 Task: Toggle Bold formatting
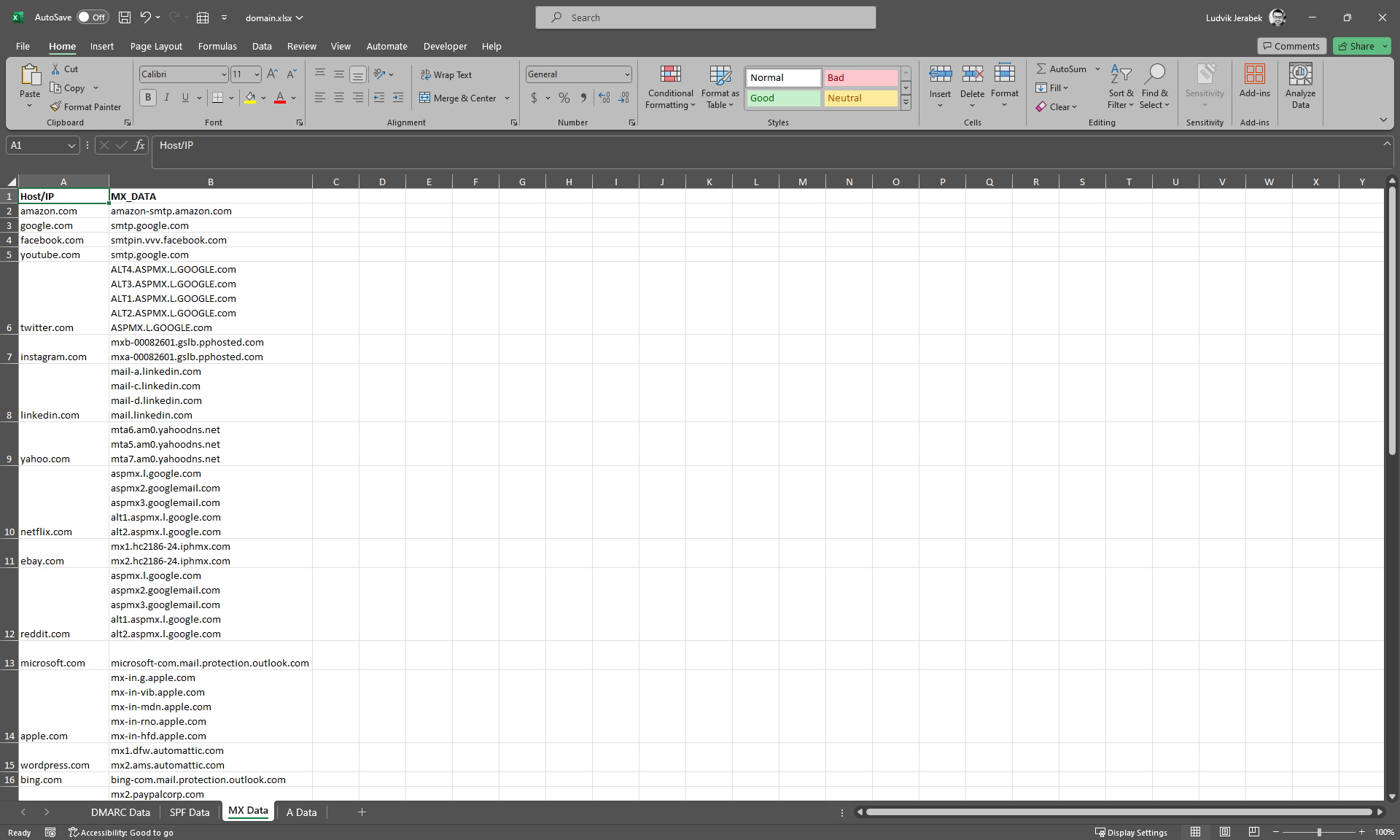click(148, 98)
